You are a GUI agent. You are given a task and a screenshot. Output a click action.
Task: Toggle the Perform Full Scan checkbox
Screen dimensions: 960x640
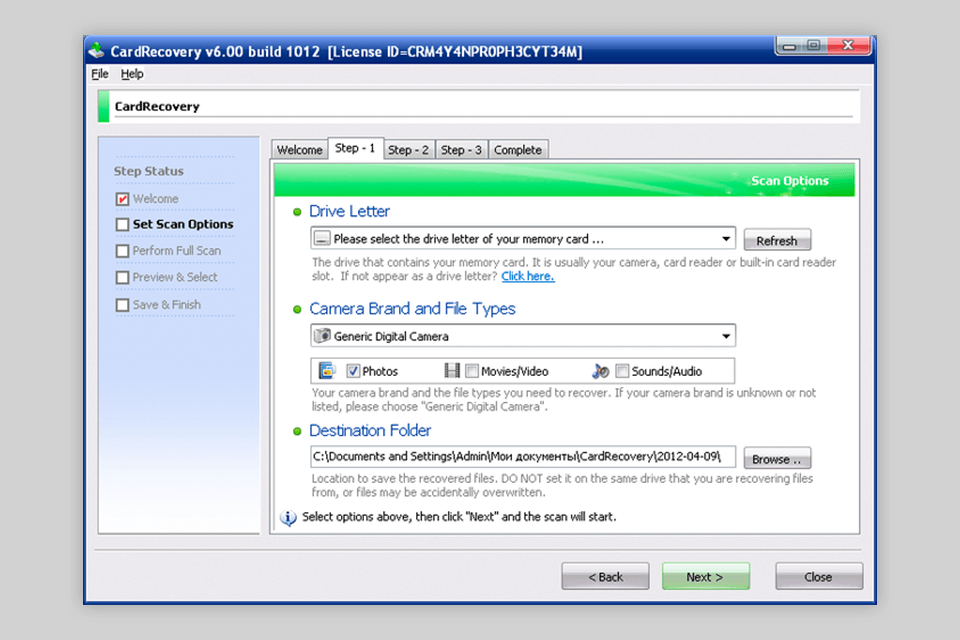click(x=122, y=251)
